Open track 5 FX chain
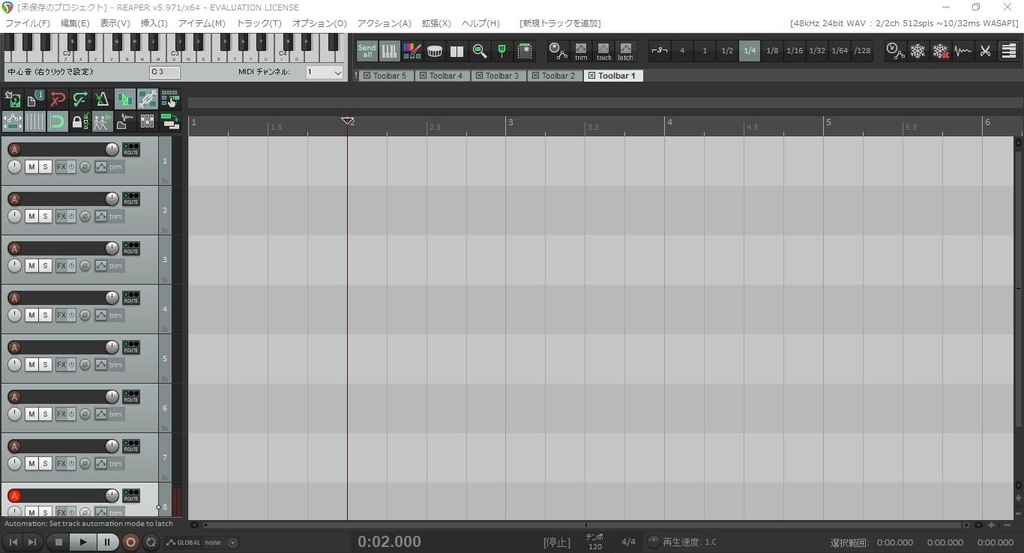 point(61,364)
